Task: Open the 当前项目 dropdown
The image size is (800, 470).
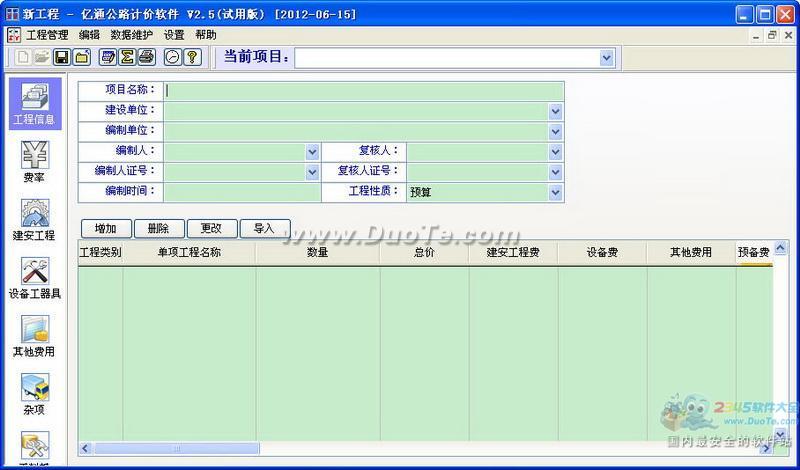Action: pos(606,58)
